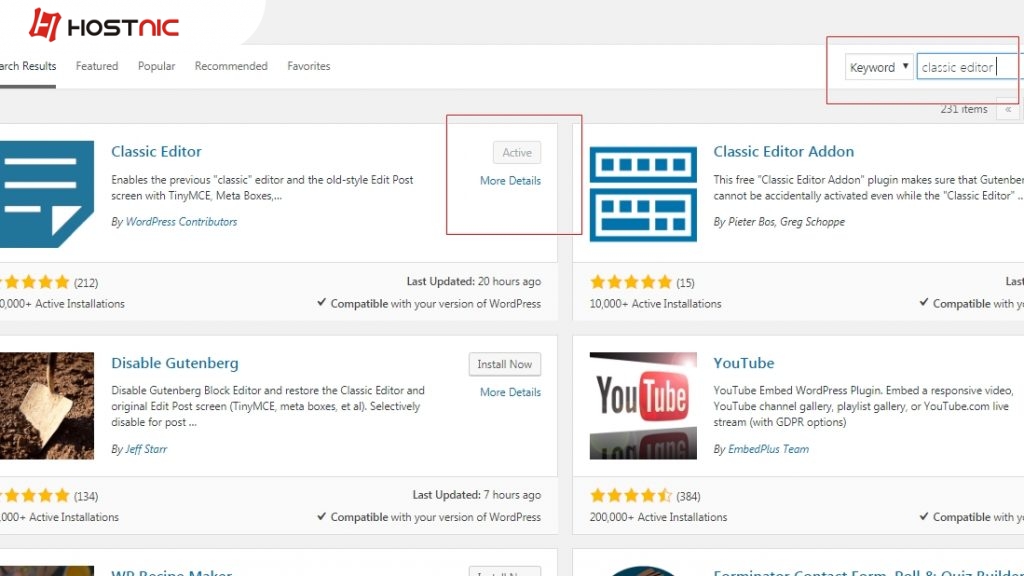This screenshot has height=576, width=1024.
Task: Open the Disable Gutenberg shovel thumbnail
Action: pos(47,406)
